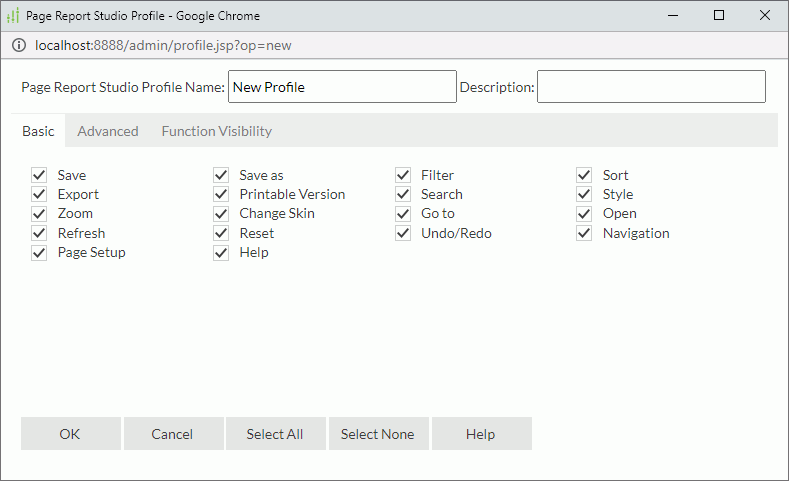Toggle the Filter checkbox
Image resolution: width=789 pixels, height=481 pixels.
point(403,175)
